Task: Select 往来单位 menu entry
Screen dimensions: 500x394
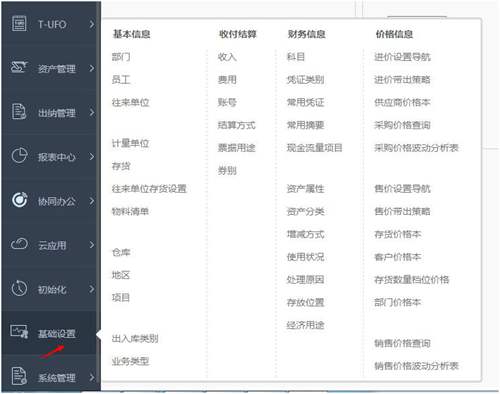Action: tap(130, 102)
